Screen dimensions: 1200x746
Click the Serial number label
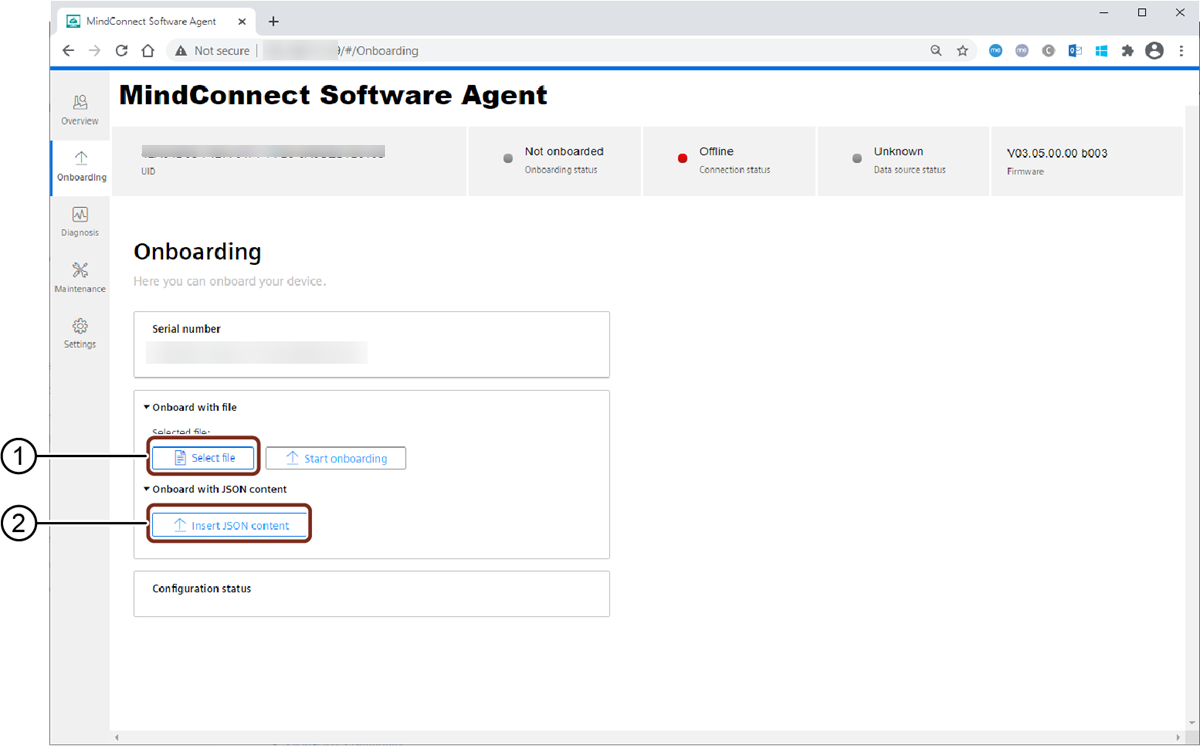pyautogui.click(x=186, y=329)
